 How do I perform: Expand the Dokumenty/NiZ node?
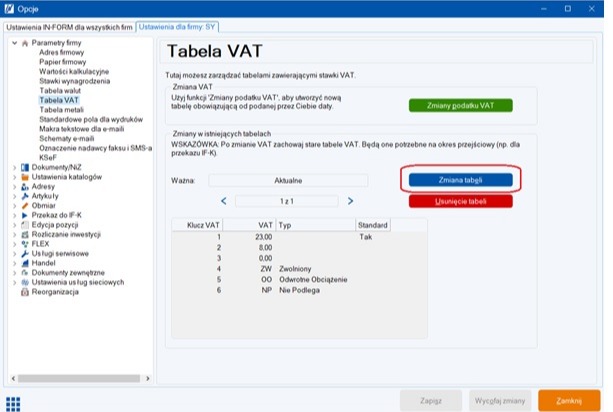coord(14,167)
